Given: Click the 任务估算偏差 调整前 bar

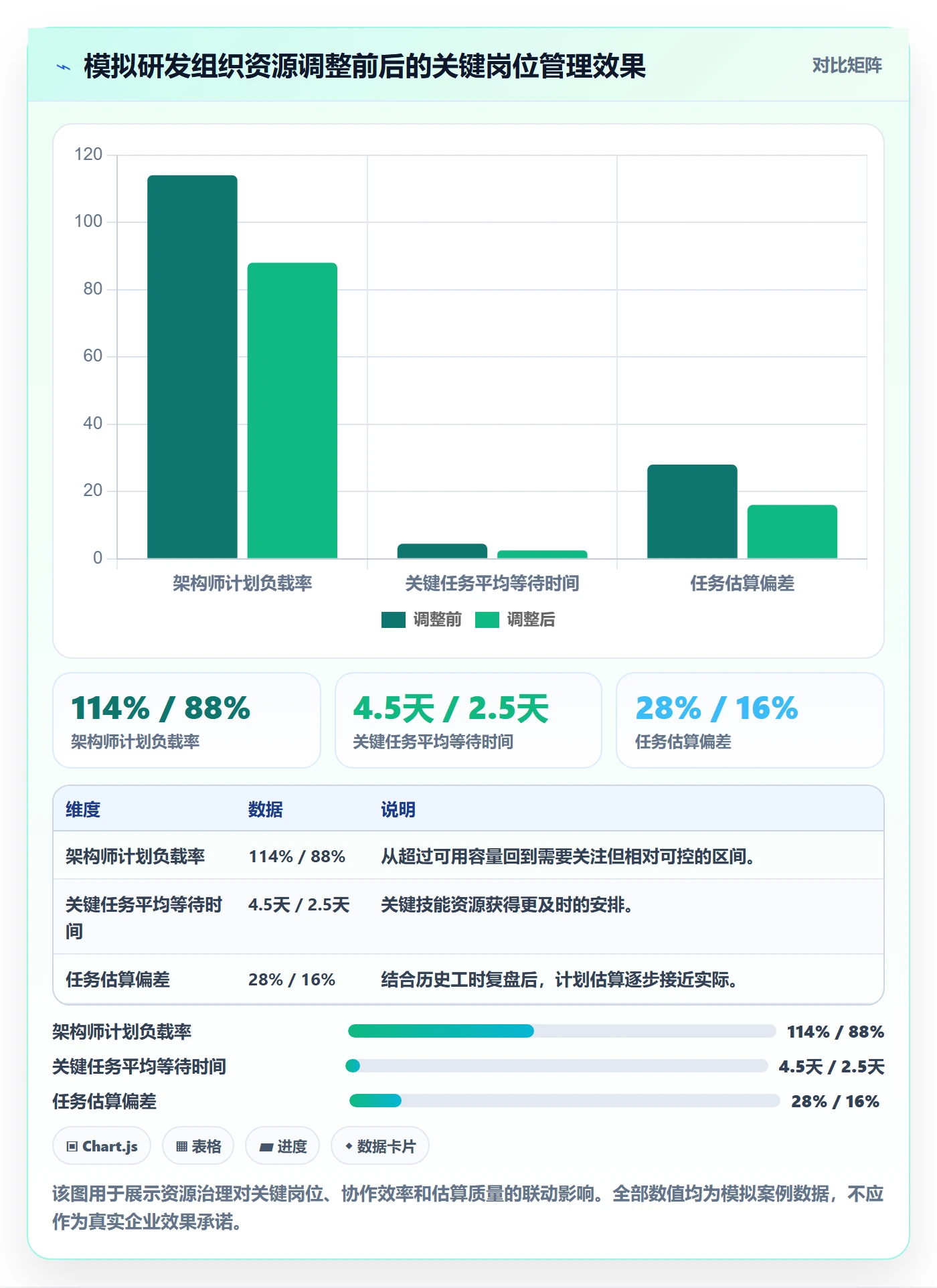Looking at the screenshot, I should pos(692,511).
